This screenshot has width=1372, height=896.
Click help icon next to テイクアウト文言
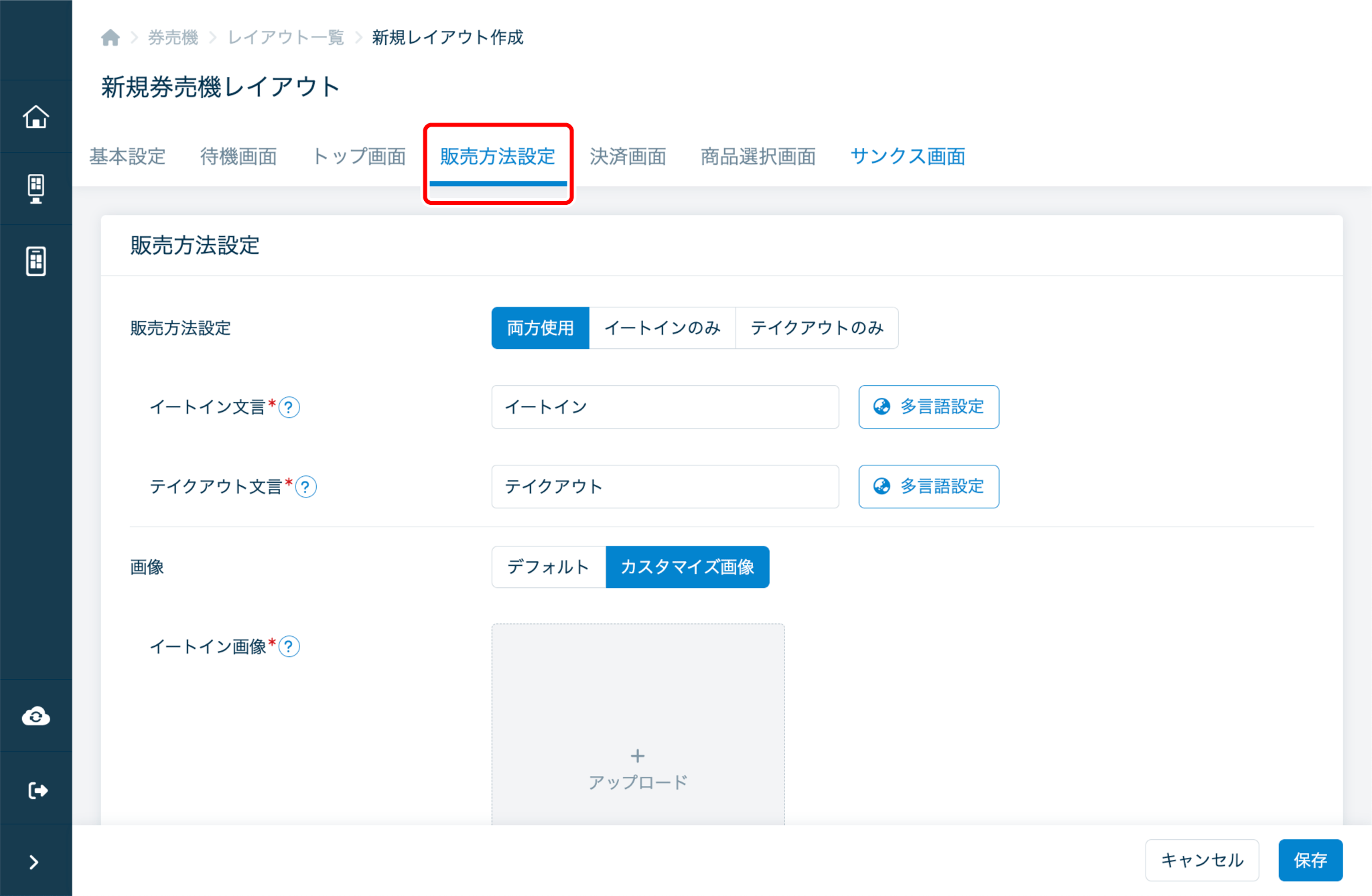(x=306, y=487)
